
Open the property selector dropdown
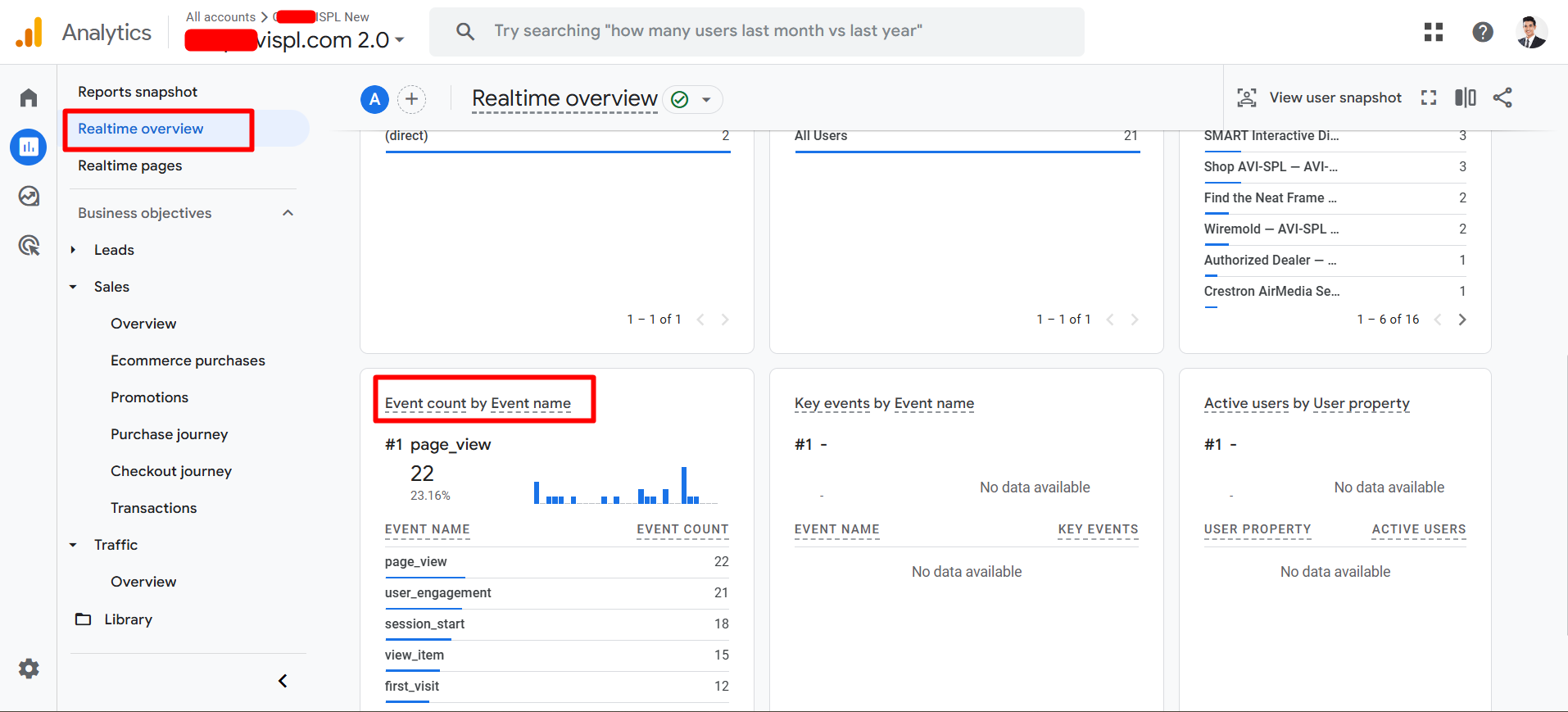tap(399, 40)
